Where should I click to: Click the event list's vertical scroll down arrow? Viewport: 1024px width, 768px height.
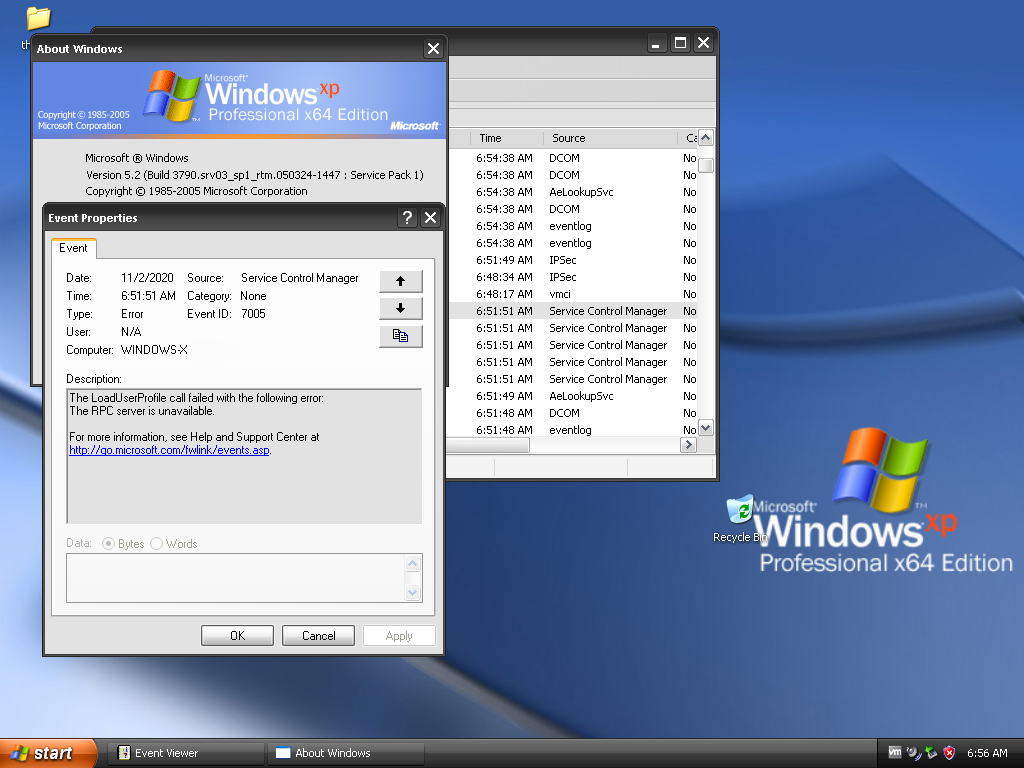tap(705, 428)
